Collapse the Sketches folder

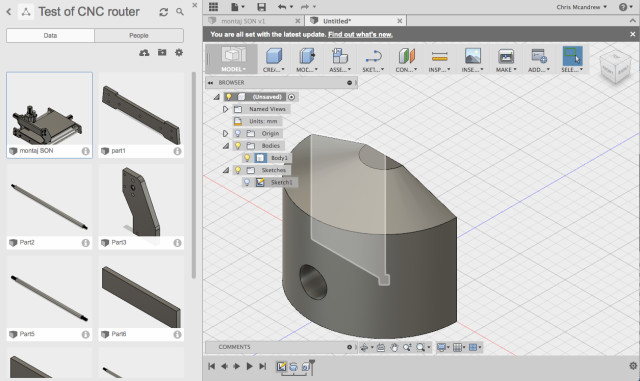tap(226, 170)
